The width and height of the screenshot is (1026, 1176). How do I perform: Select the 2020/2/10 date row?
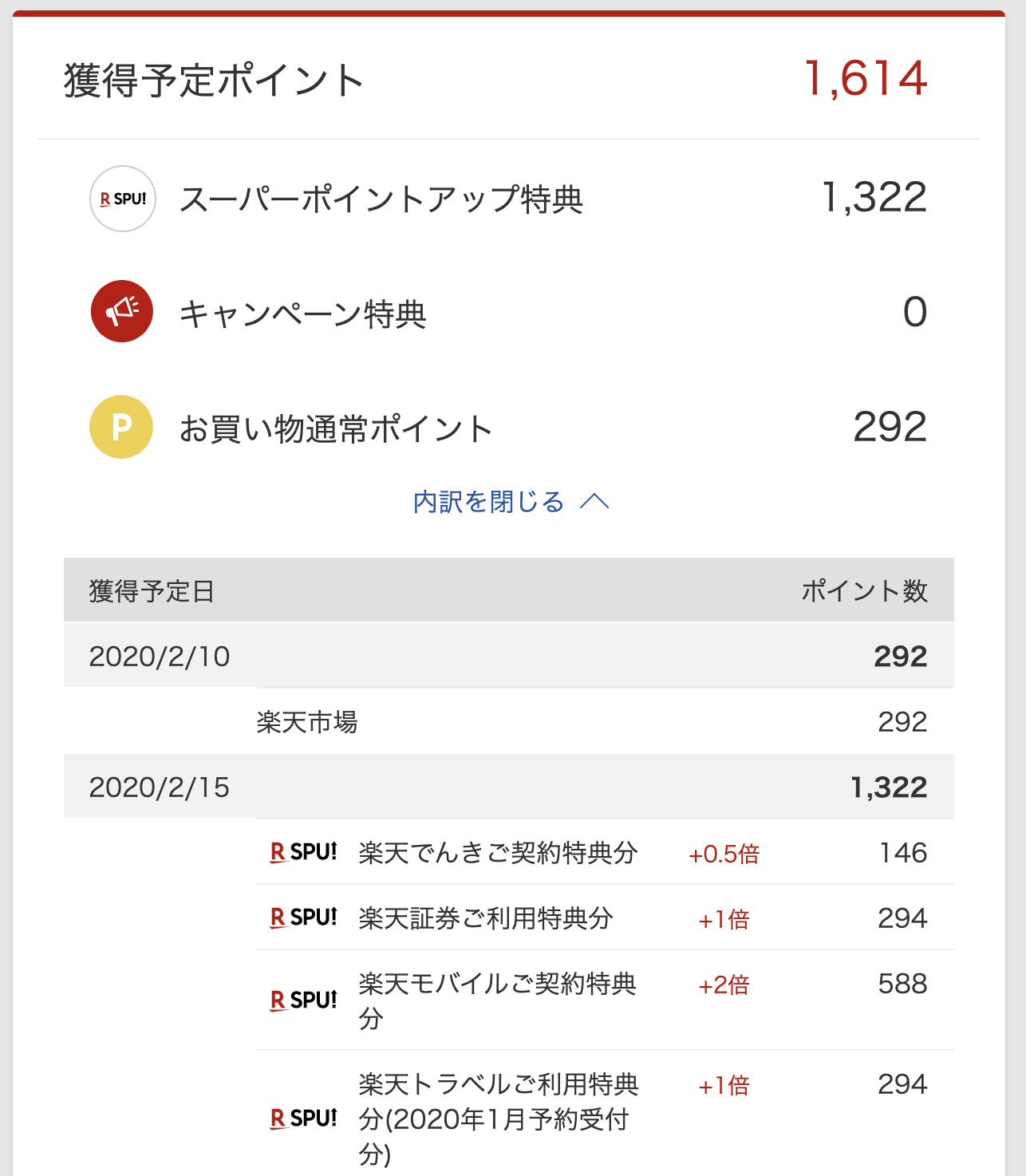pos(509,656)
